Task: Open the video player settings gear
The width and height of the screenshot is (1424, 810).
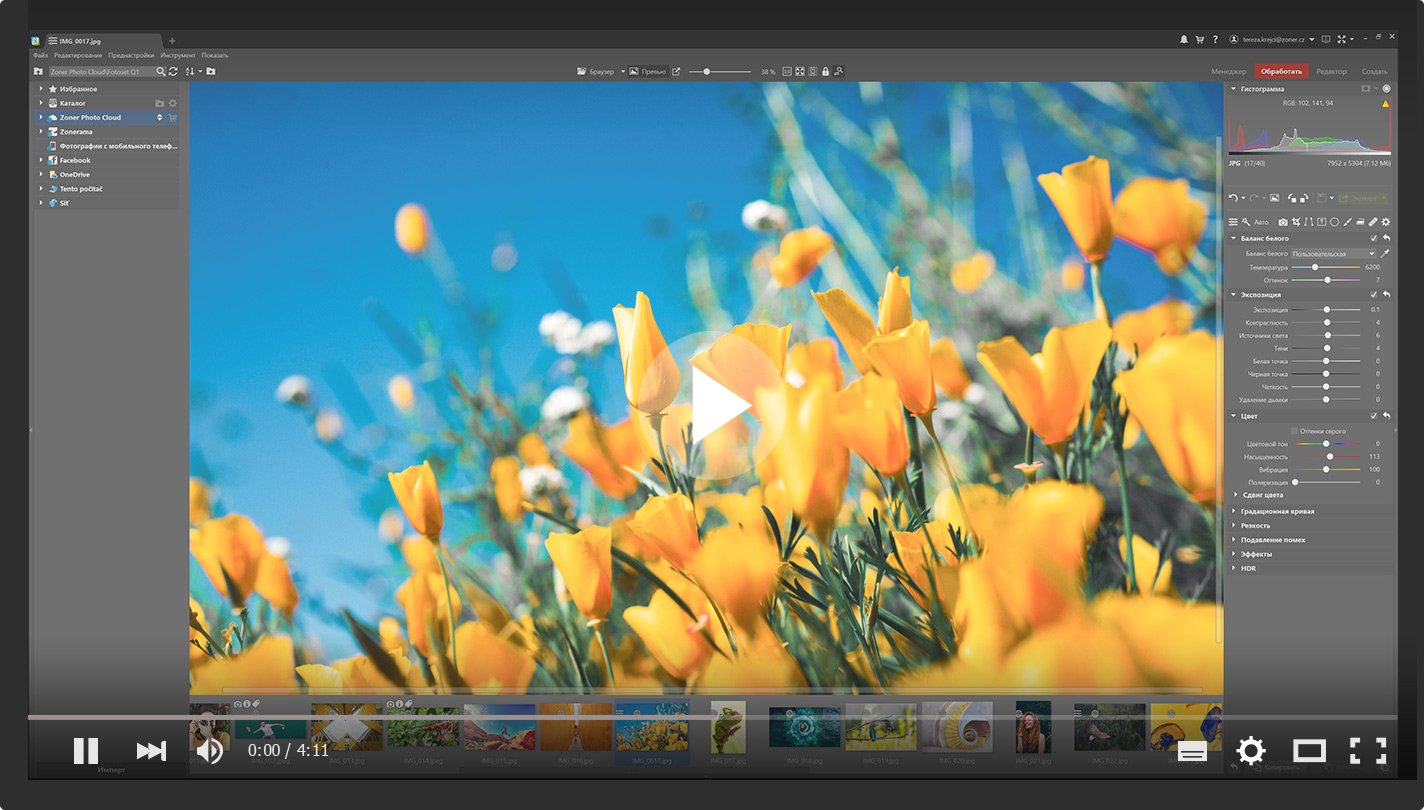Action: coord(1251,751)
